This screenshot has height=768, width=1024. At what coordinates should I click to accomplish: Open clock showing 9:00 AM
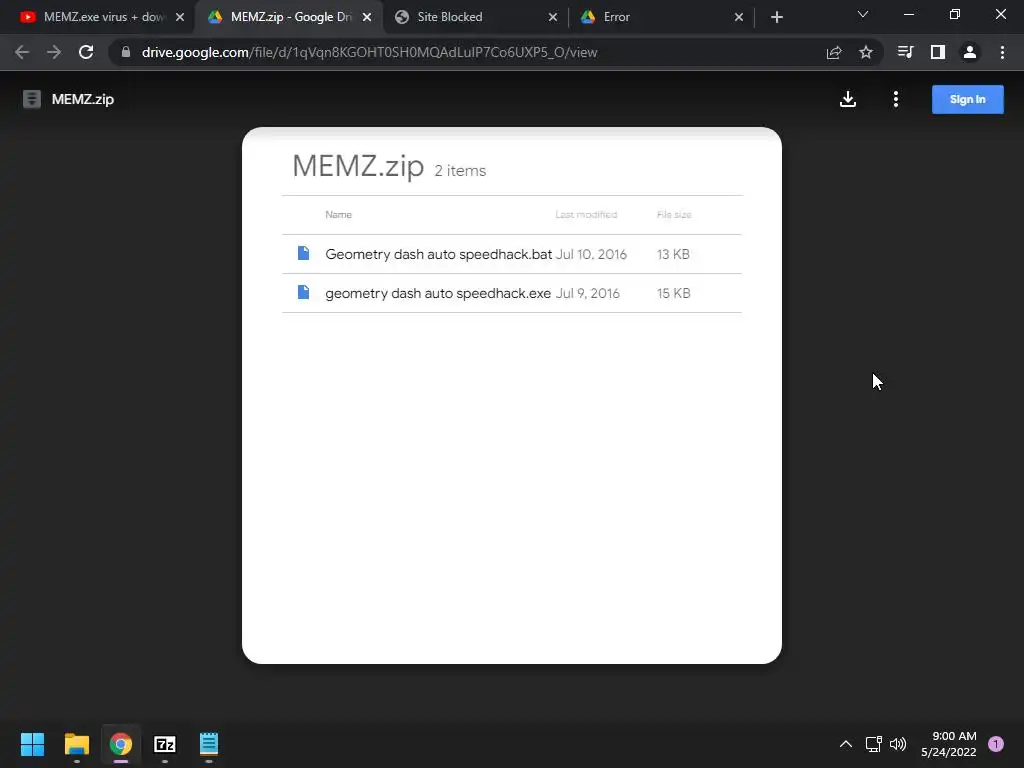tap(948, 744)
